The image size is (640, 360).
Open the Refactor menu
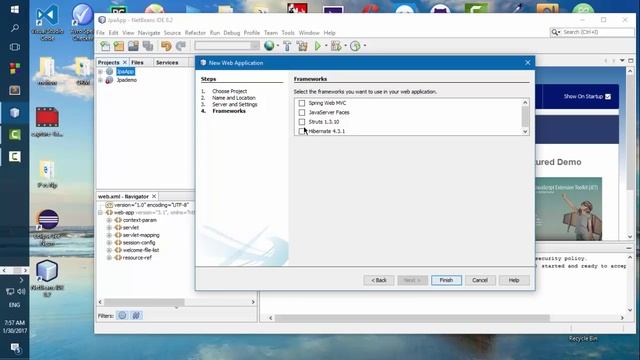pos(195,33)
